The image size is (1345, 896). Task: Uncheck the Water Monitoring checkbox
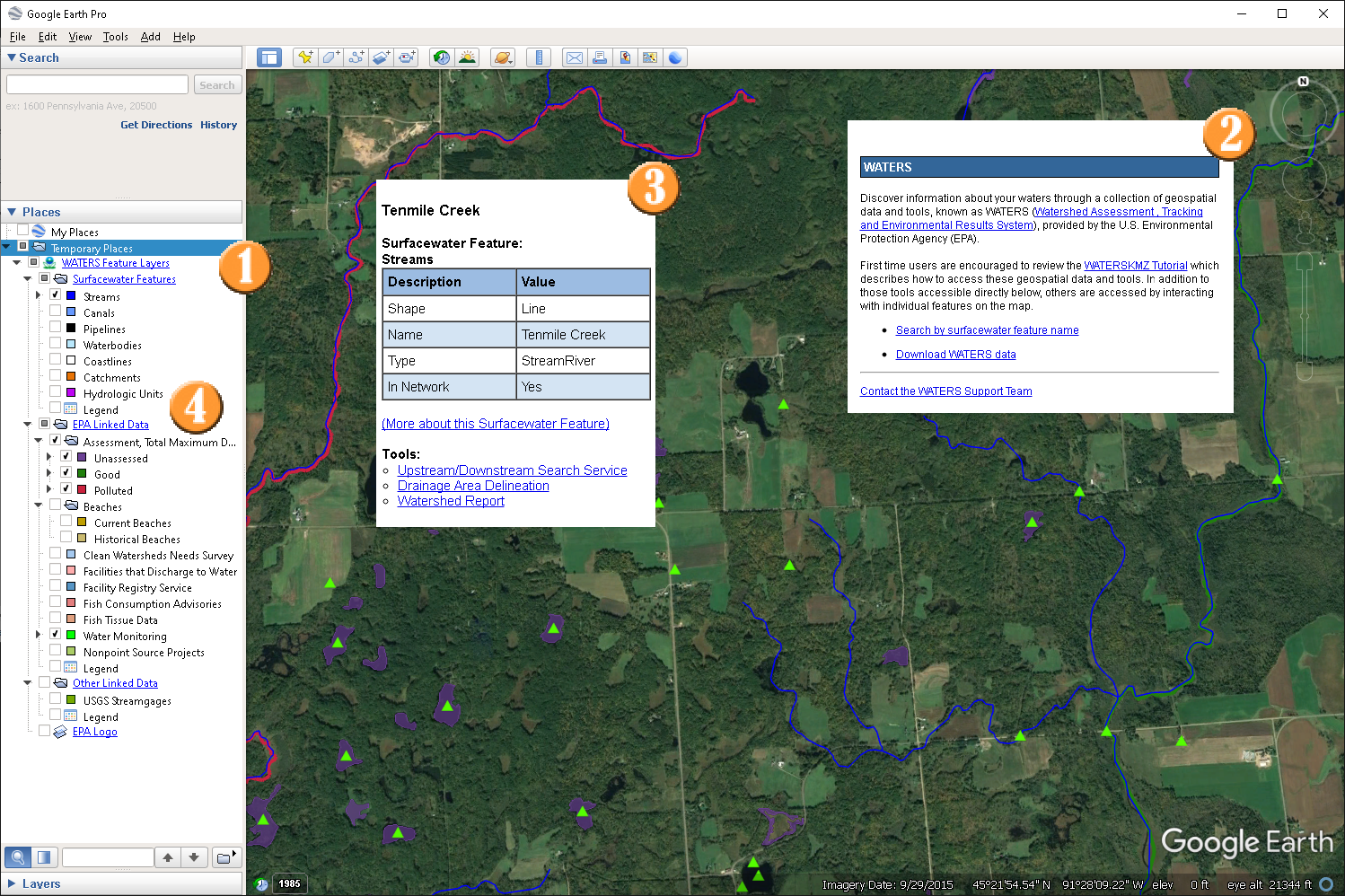point(56,635)
